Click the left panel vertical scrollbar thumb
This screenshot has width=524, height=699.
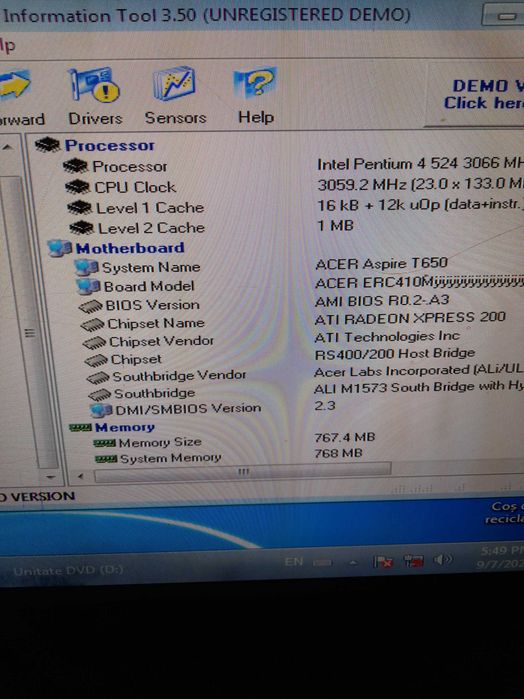(x=30, y=321)
